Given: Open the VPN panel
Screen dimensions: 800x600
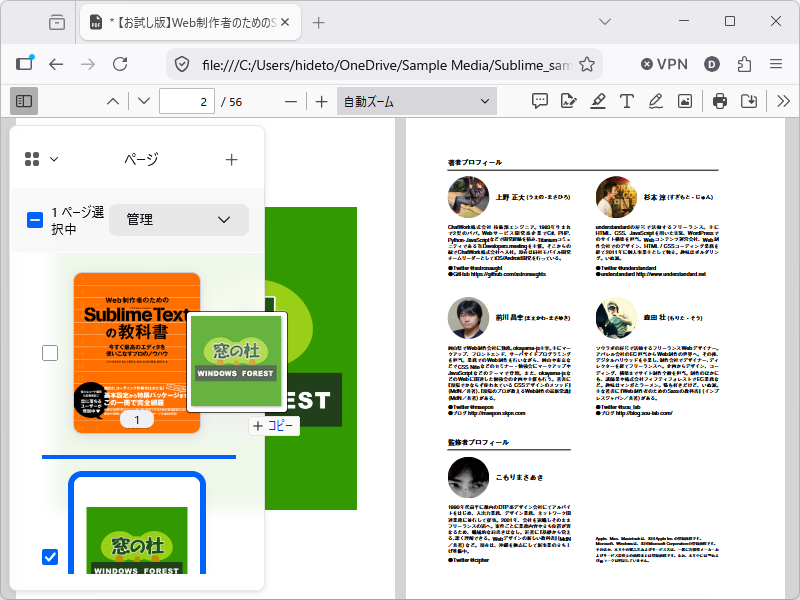Looking at the screenshot, I should coord(664,64).
